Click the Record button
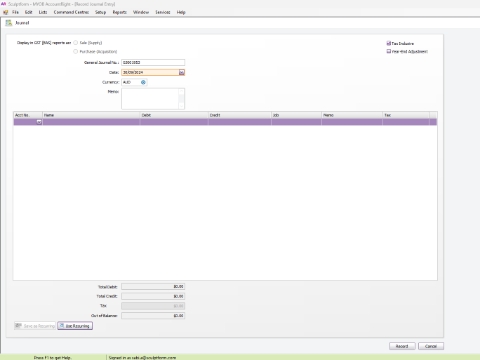Viewport: 480px width, 360px height. tap(402, 346)
